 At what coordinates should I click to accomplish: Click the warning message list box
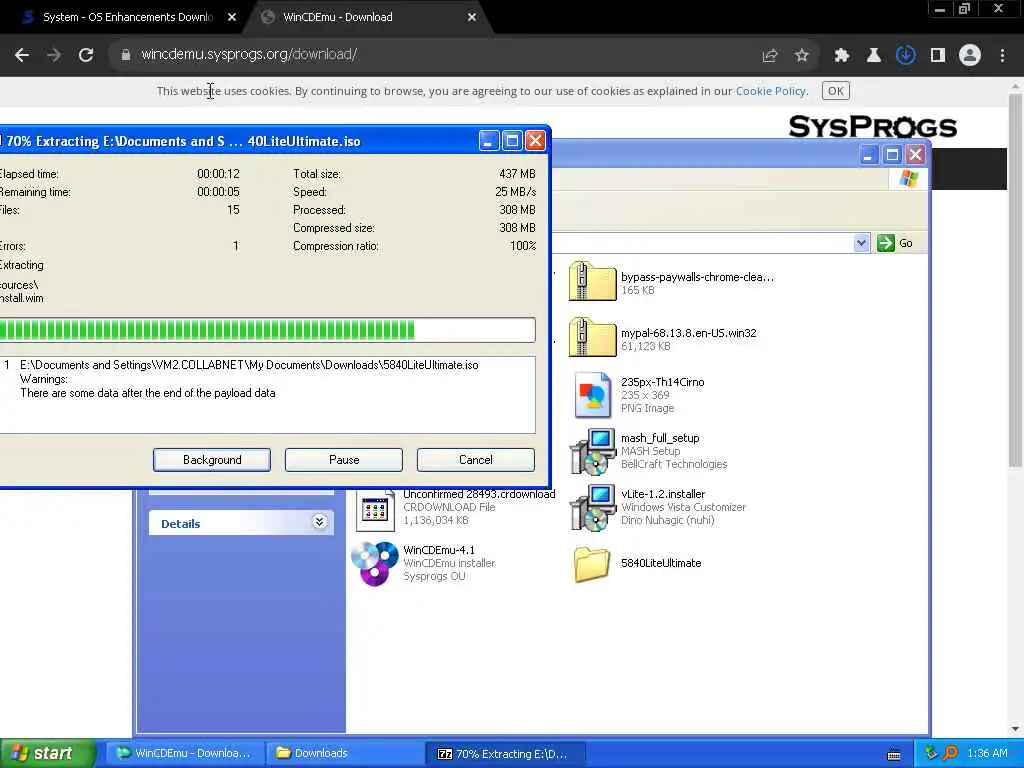coord(267,394)
